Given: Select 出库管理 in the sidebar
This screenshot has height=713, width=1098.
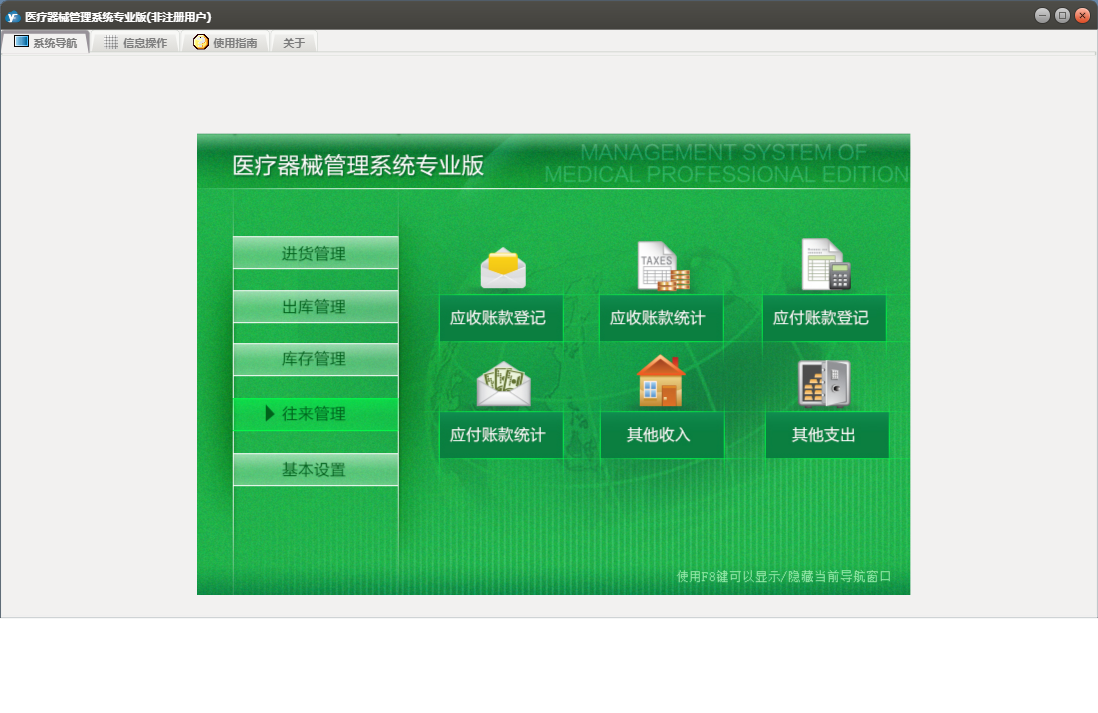Looking at the screenshot, I should (x=315, y=307).
